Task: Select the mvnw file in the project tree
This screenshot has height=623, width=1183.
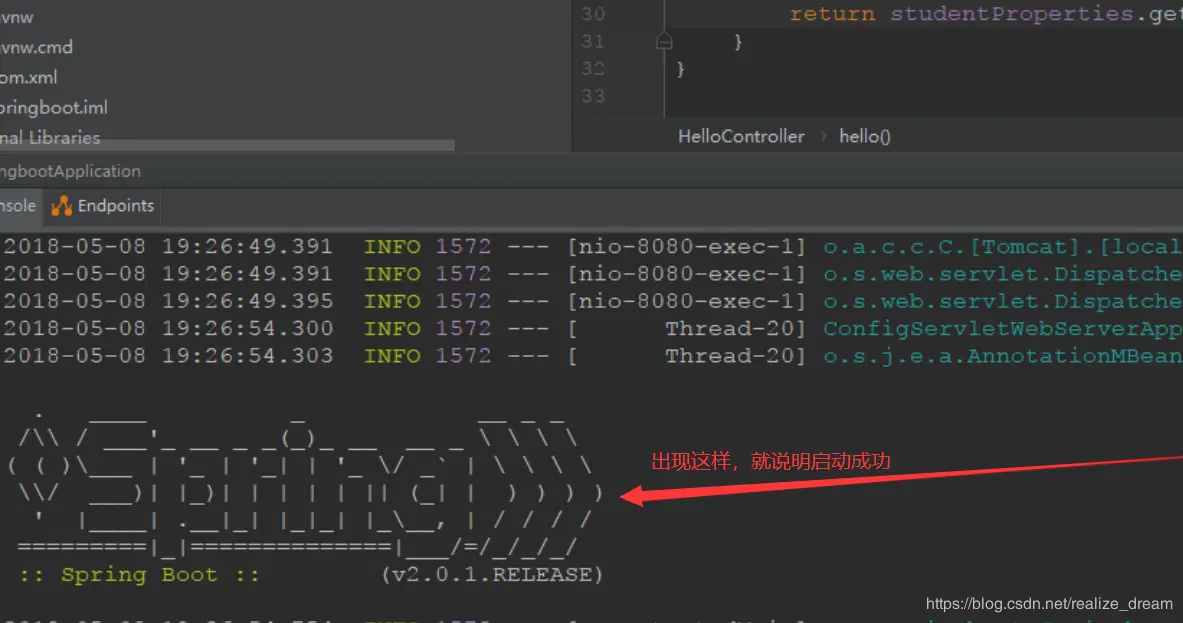Action: click(x=17, y=17)
